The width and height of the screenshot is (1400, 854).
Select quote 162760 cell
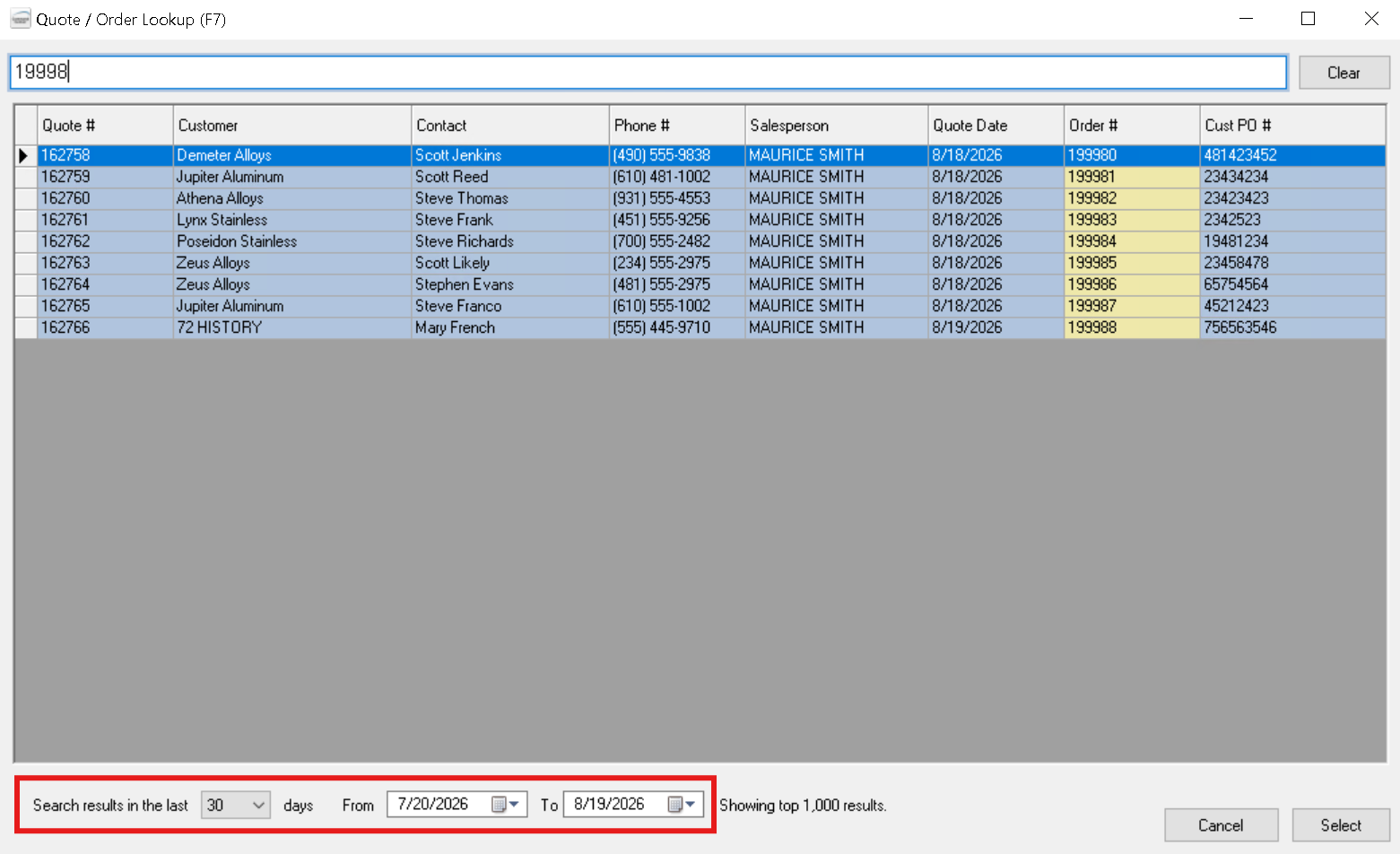(105, 198)
